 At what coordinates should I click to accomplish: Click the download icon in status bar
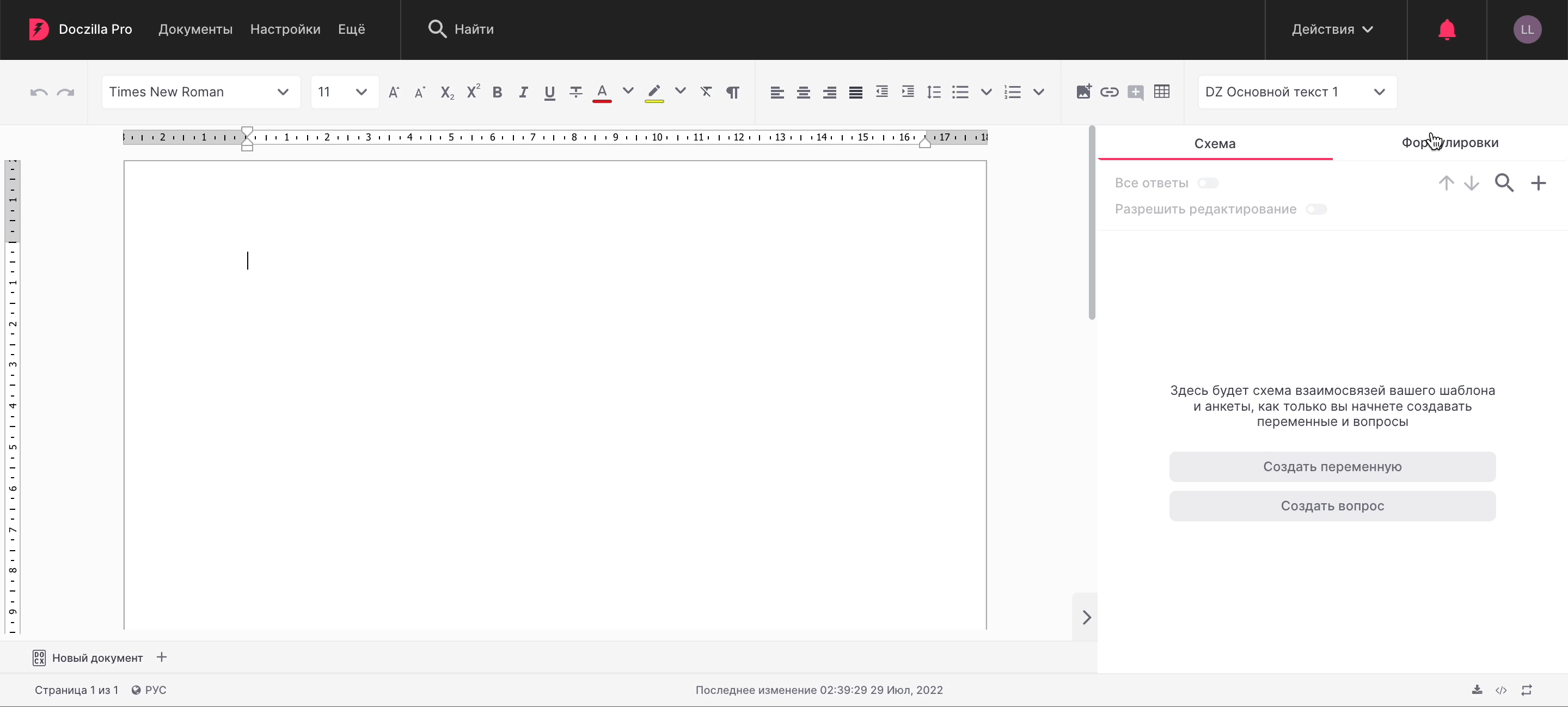pos(1477,690)
